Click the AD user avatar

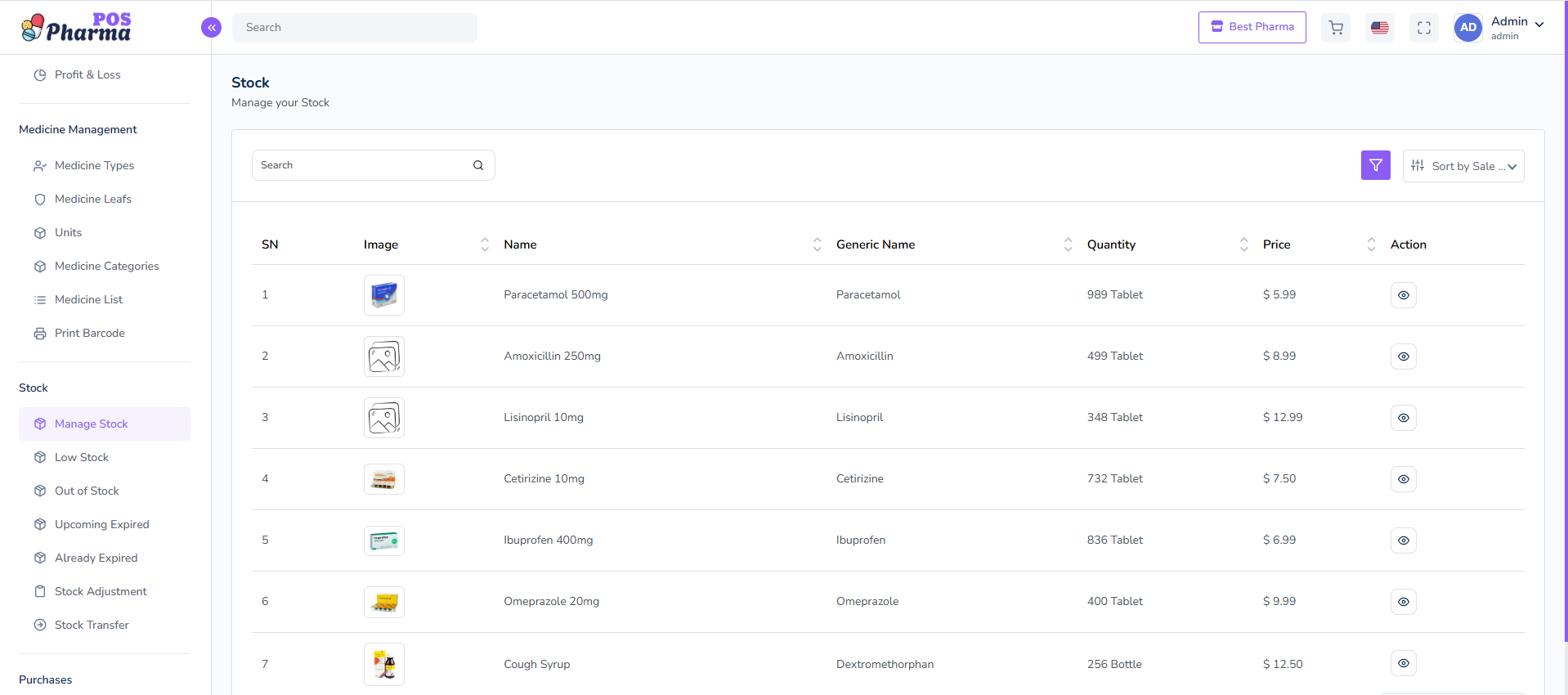pos(1467,28)
